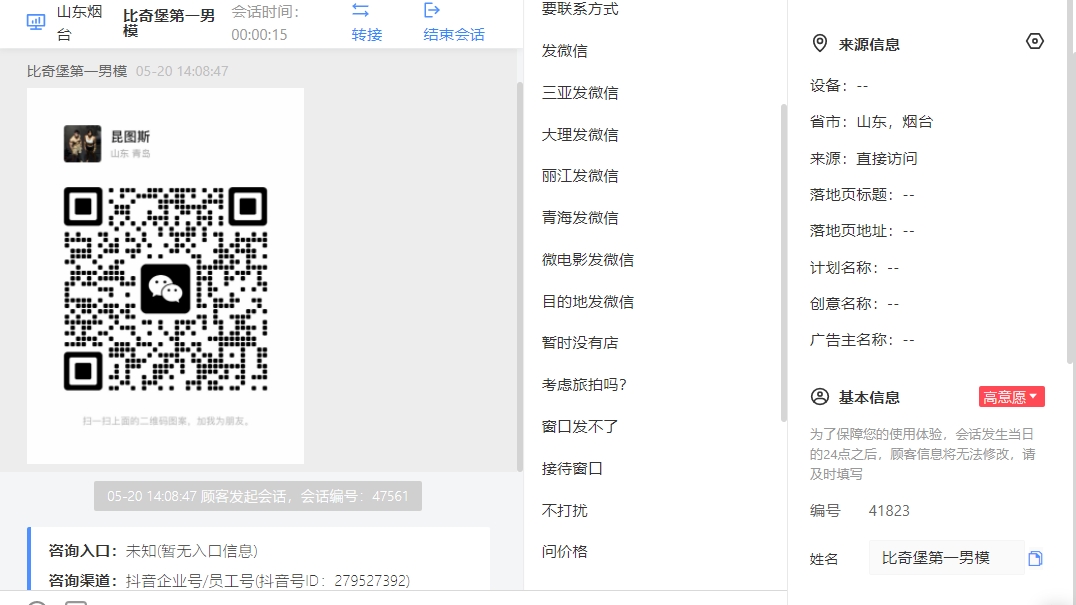This screenshot has height=605, width=1076.
Task: Select quick reply 大理发微信
Action: pyautogui.click(x=580, y=134)
